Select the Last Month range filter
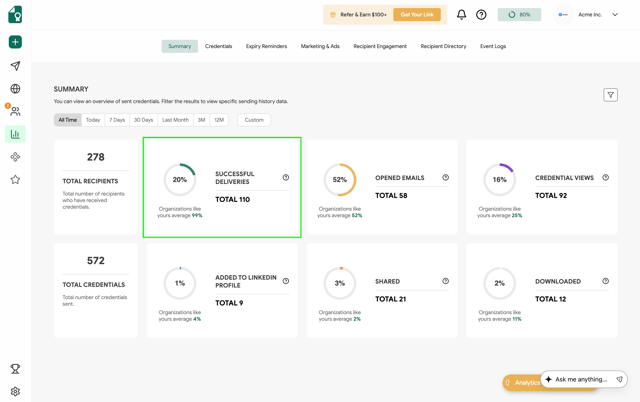The height and width of the screenshot is (402, 640). (x=175, y=120)
